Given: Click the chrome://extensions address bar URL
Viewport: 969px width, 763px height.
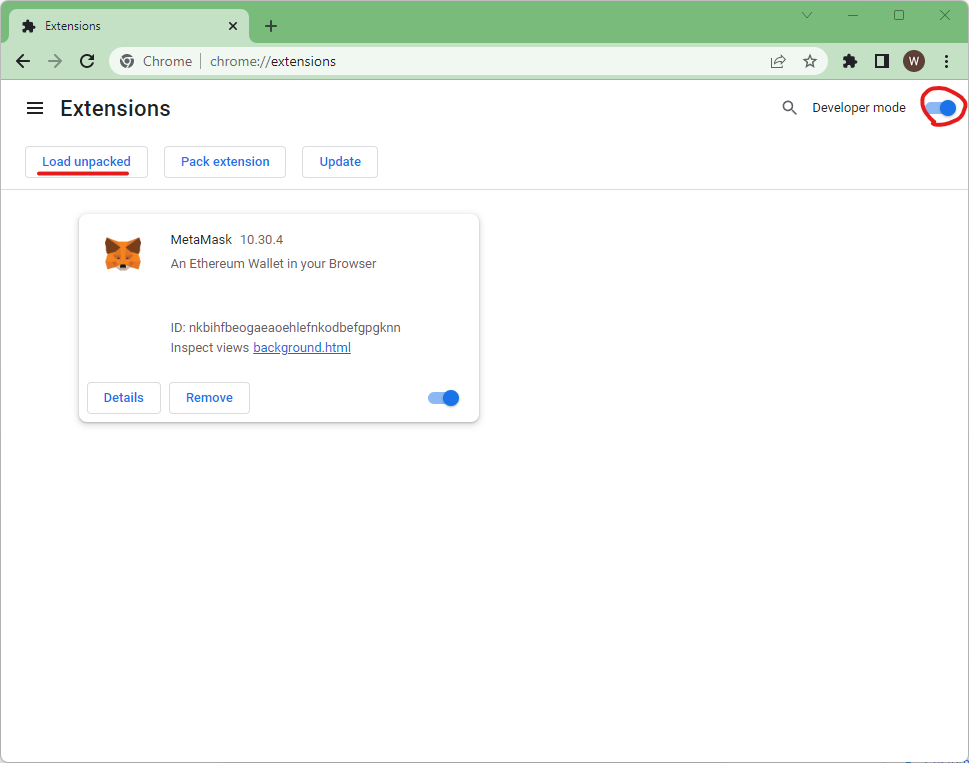Looking at the screenshot, I should click(271, 61).
